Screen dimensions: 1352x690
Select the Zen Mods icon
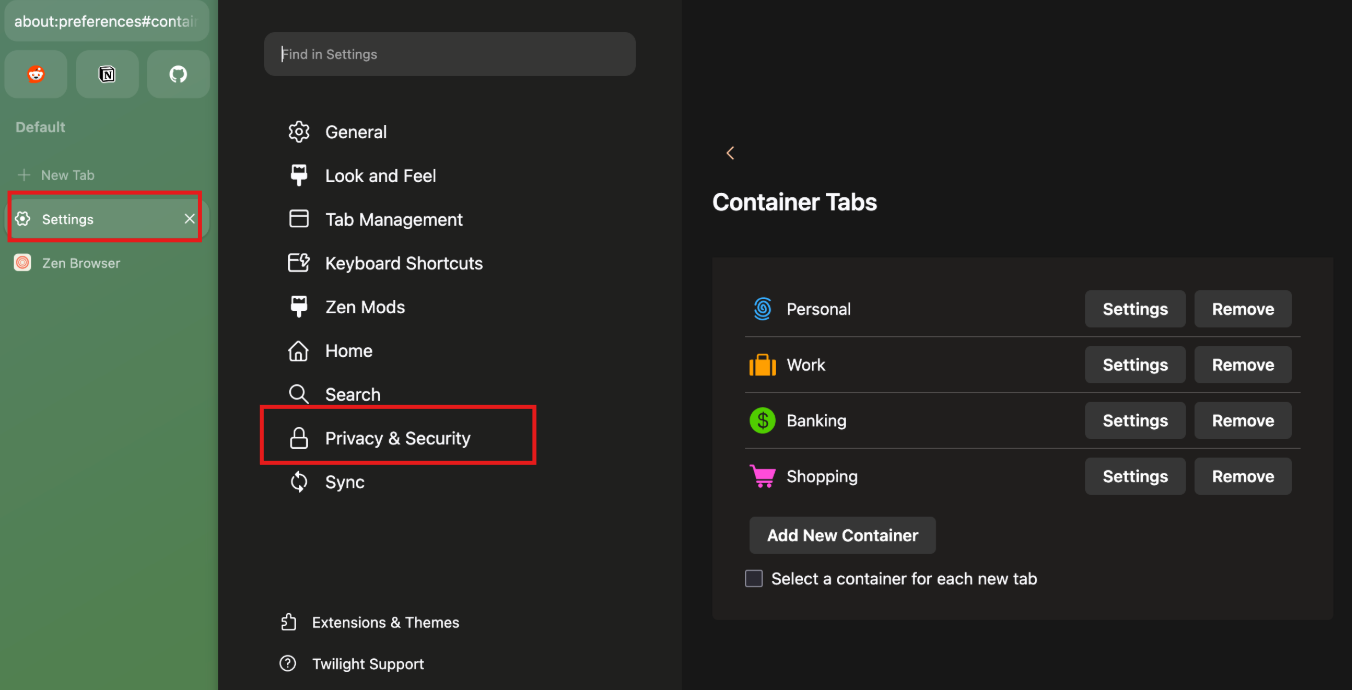(298, 307)
